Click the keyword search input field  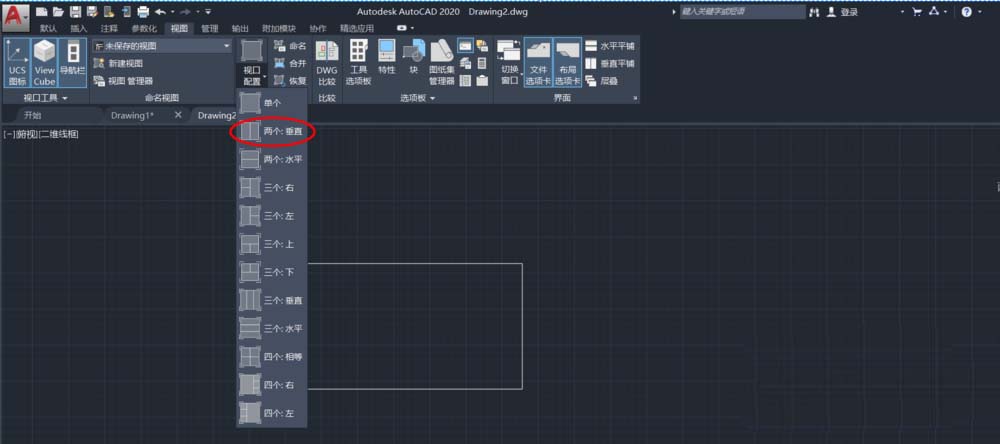pyautogui.click(x=742, y=11)
